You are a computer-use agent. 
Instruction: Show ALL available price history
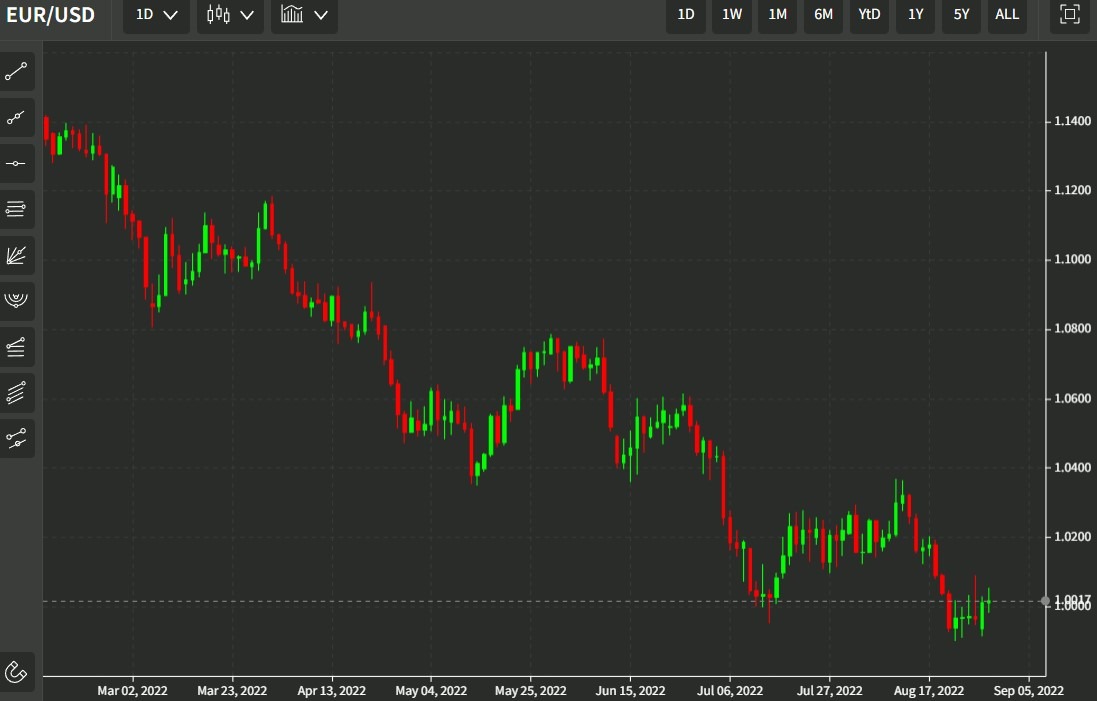click(1007, 15)
